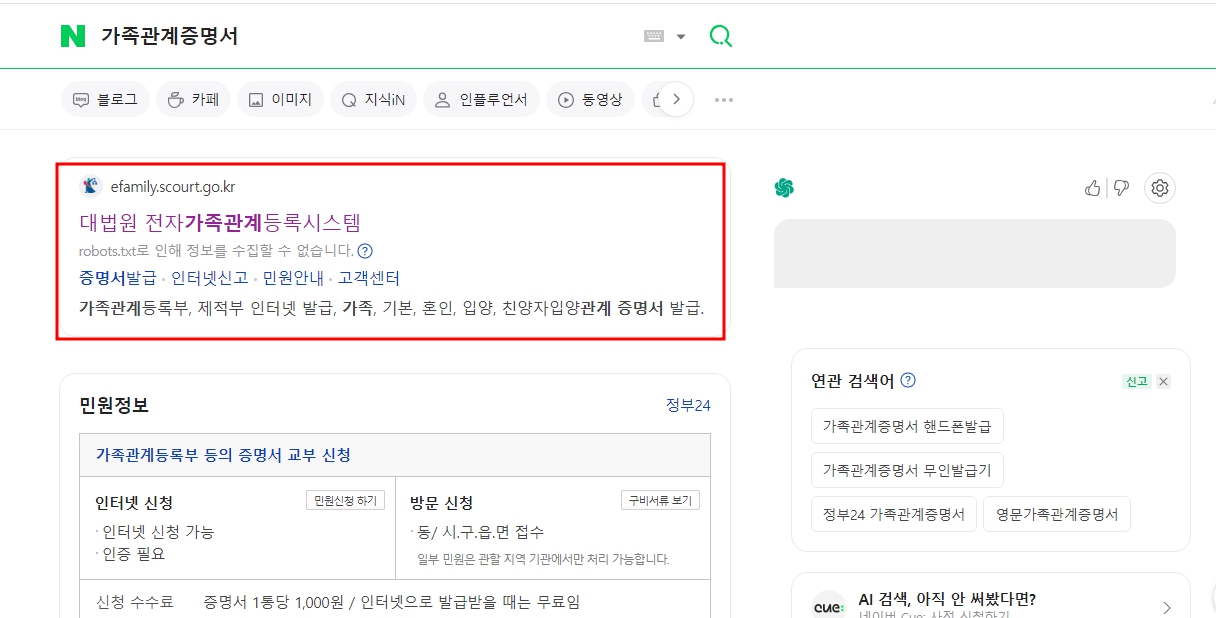
Task: Click the 인터넷 신청 가능 text
Action: 158,532
